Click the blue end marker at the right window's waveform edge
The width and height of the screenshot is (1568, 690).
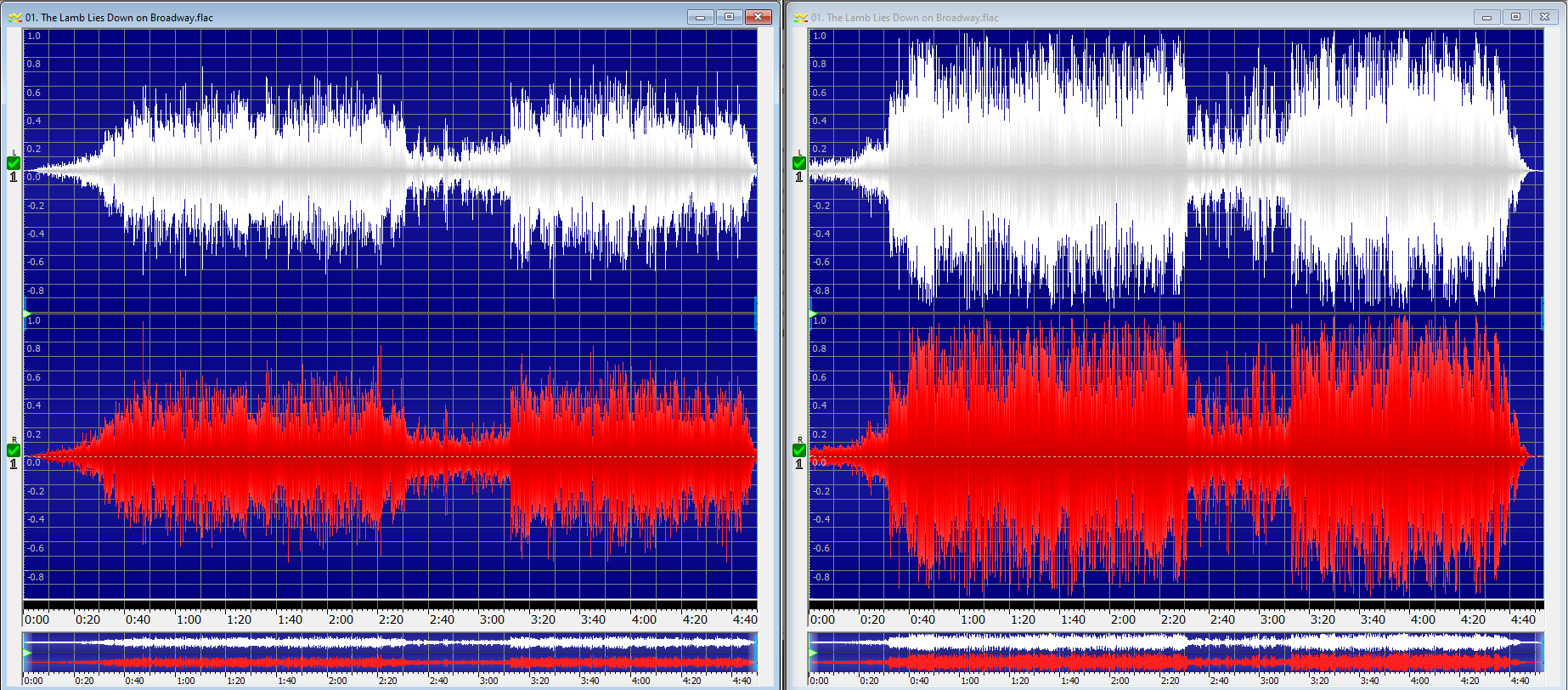pos(1542,313)
